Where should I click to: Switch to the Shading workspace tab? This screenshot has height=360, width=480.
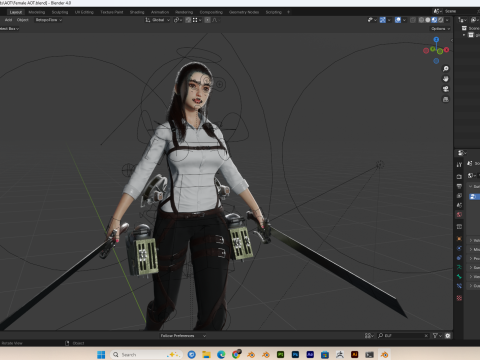tap(137, 12)
